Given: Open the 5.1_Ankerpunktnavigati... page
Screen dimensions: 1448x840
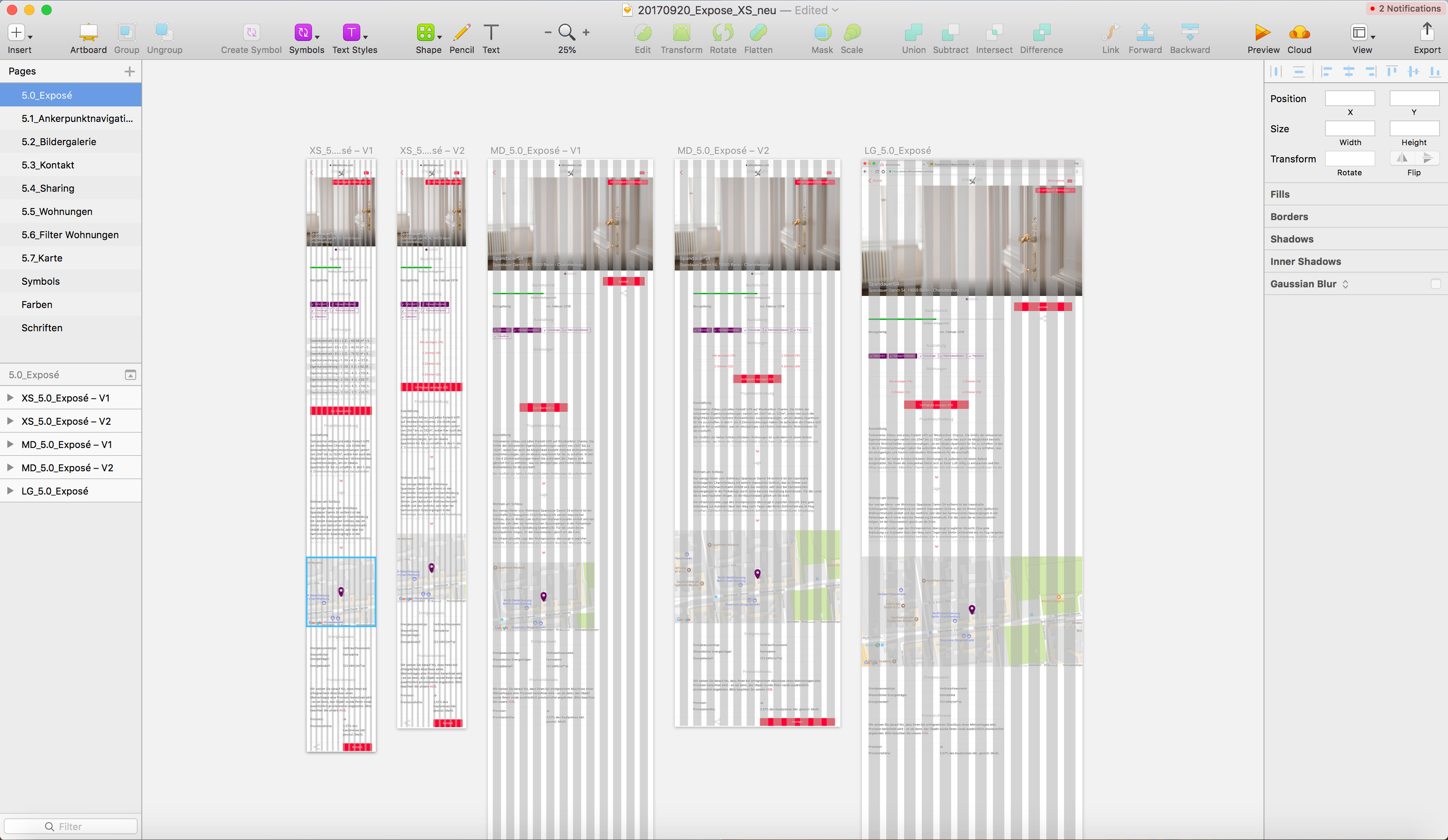Looking at the screenshot, I should (x=71, y=118).
